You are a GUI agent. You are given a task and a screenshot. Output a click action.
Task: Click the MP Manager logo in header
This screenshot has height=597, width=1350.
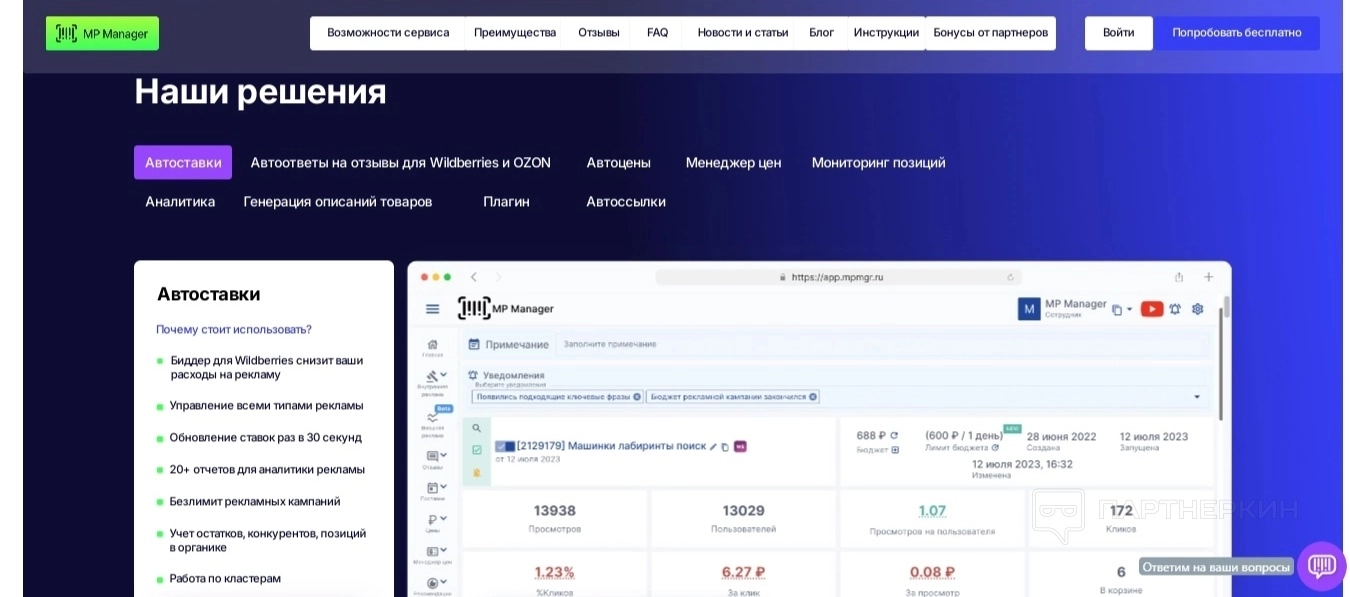102,33
